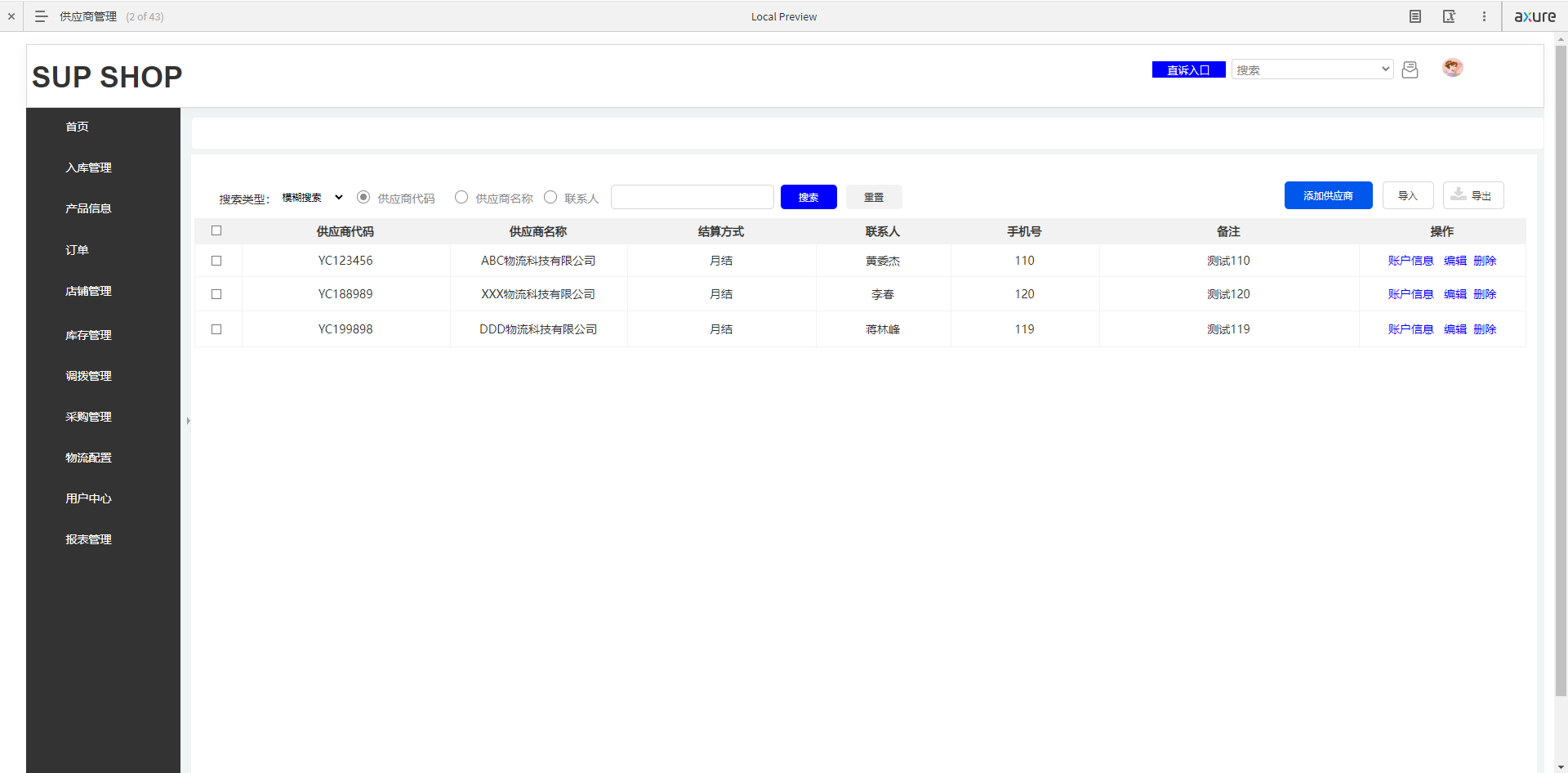The width and height of the screenshot is (1568, 773).
Task: Open 用户中心 in the sidebar
Action: coord(88,498)
